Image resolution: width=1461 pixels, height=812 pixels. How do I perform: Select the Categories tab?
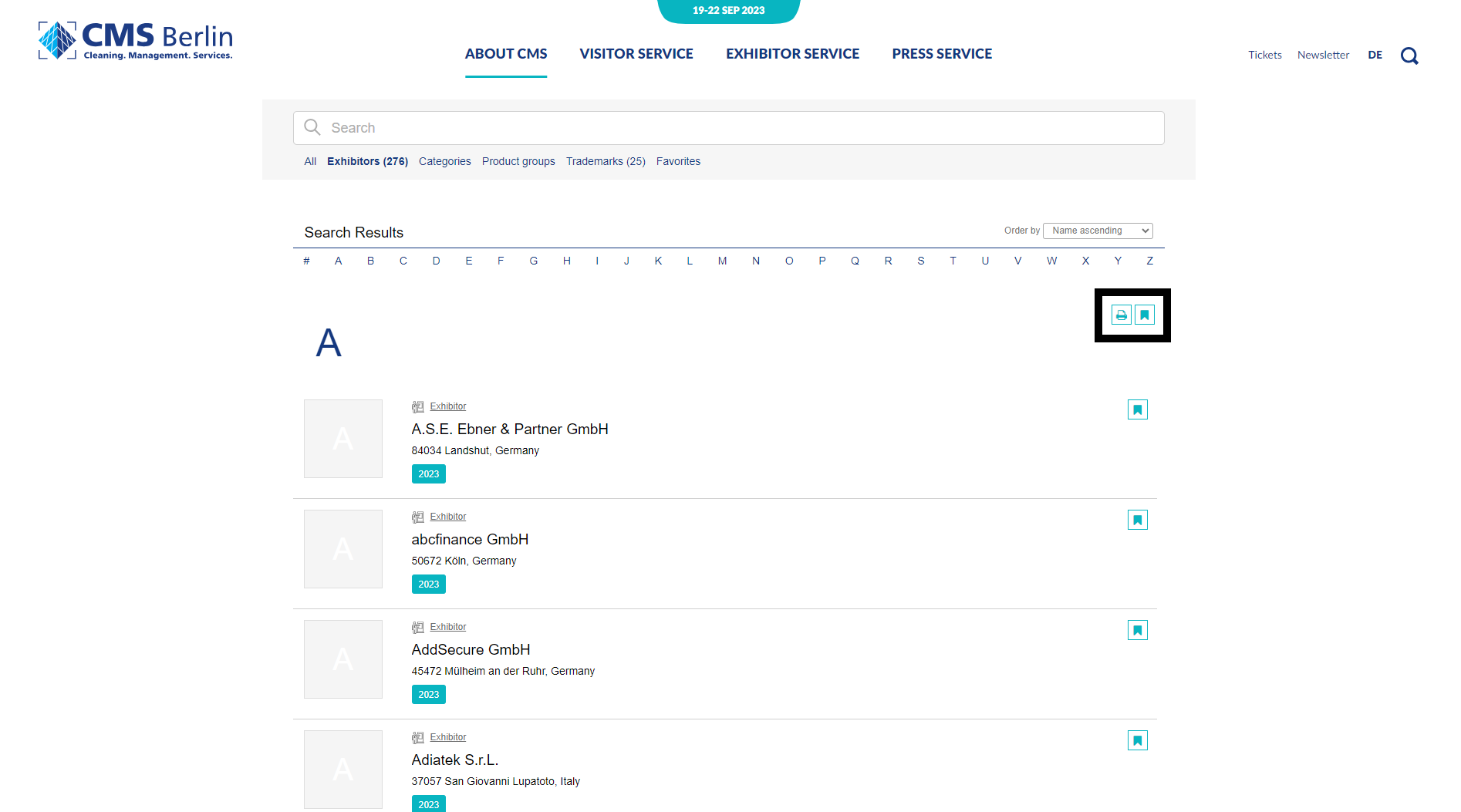click(445, 161)
